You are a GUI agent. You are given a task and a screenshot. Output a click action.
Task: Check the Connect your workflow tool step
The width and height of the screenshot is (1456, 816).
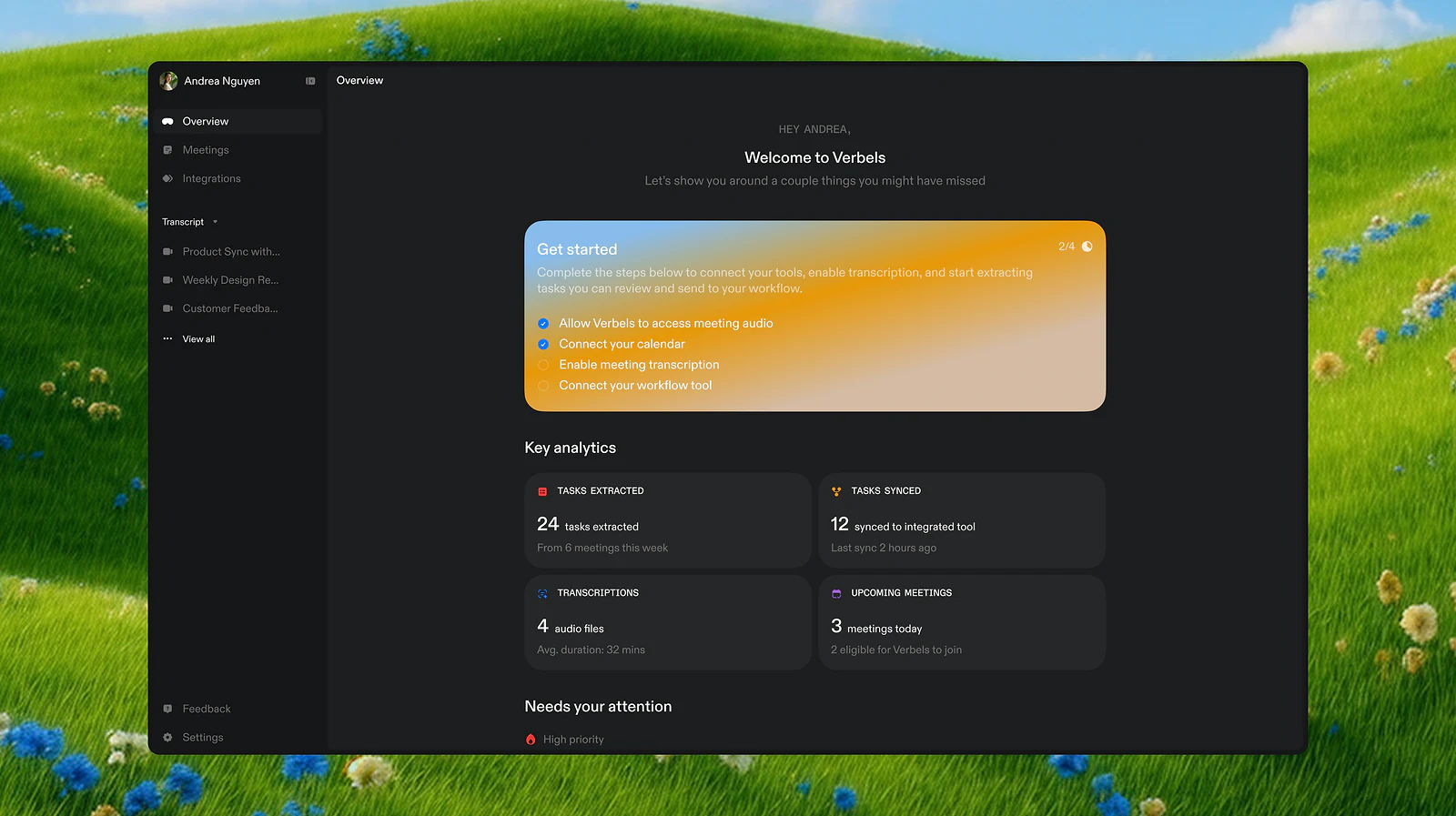click(543, 386)
